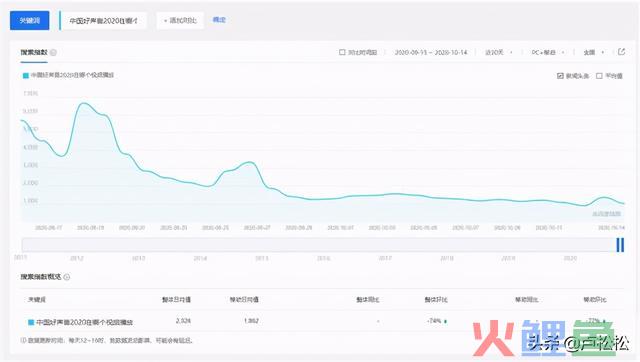The height and width of the screenshot is (362, 640).
Task: Click the 确定 confirm link
Action: click(219, 20)
